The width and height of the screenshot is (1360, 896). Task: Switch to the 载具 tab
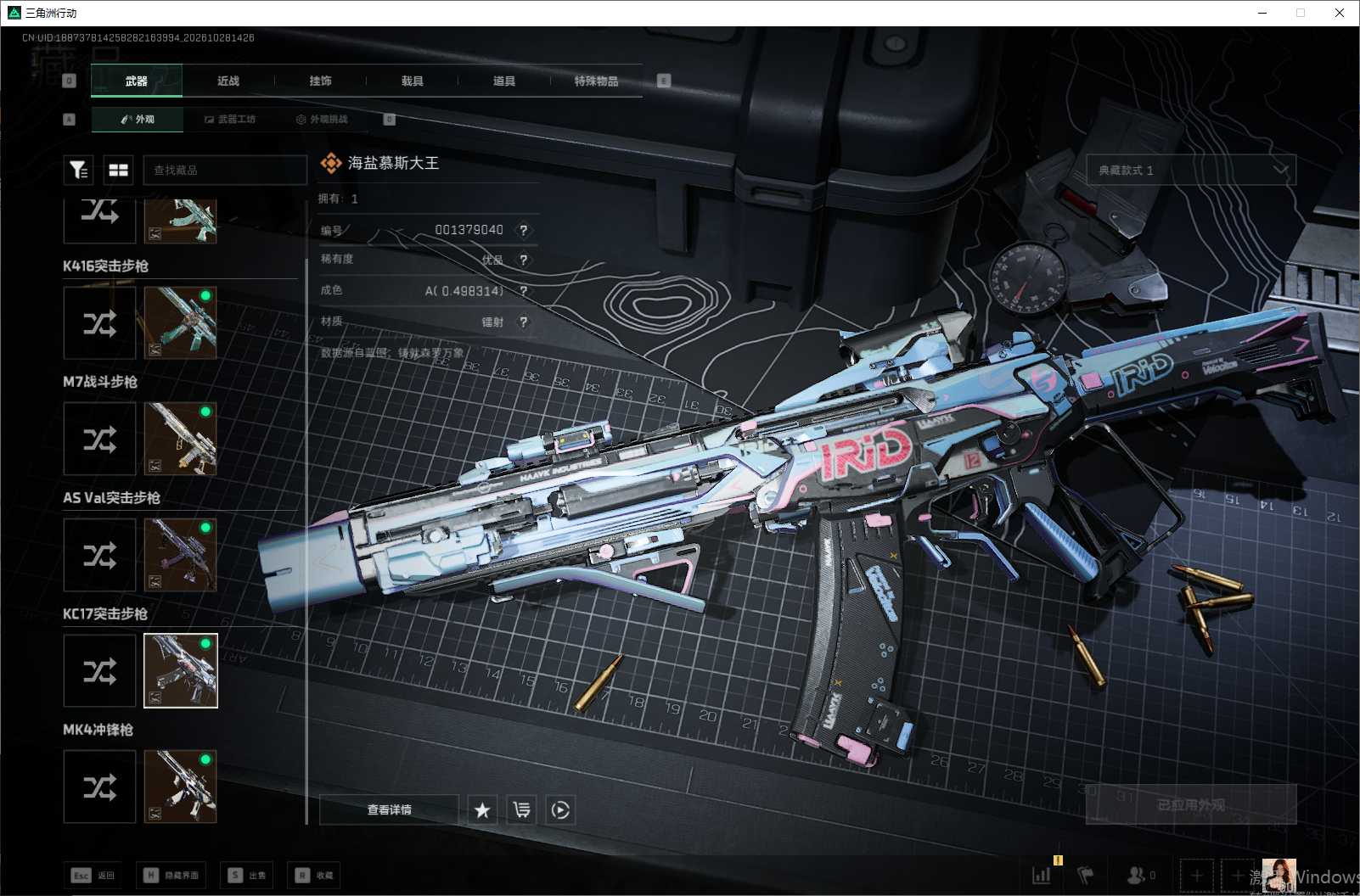[412, 81]
